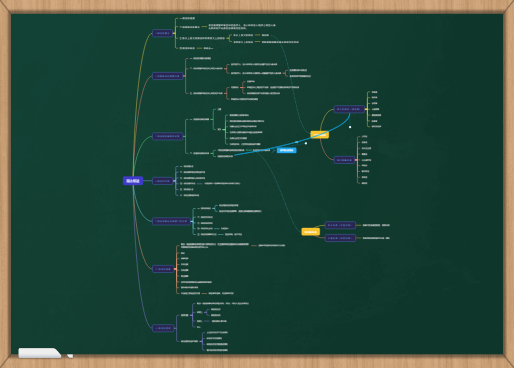This screenshot has height=368, width=514.
Task: Select the yellow node crossed by blue line
Action: pos(320,135)
